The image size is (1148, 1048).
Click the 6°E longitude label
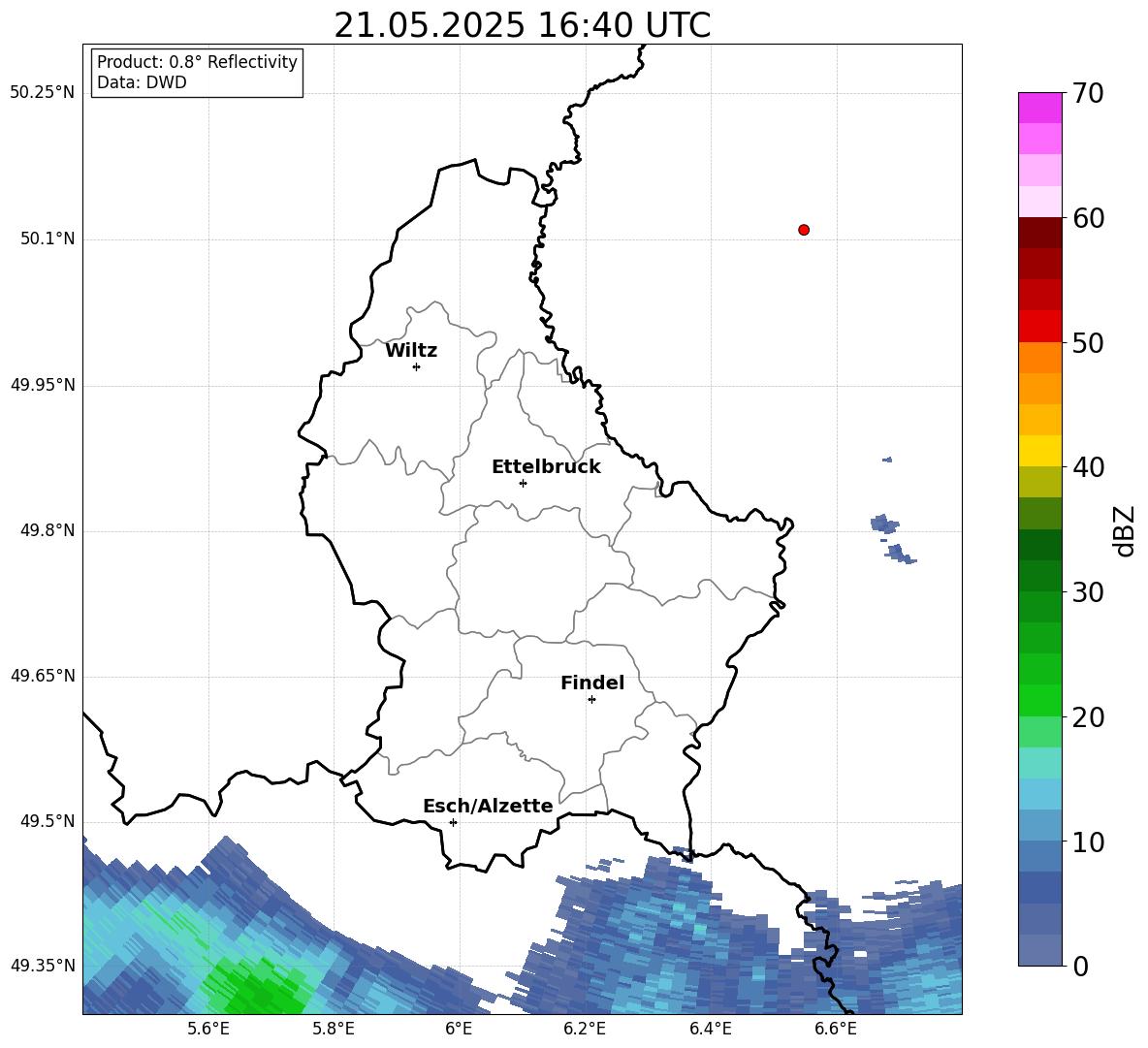click(459, 1030)
